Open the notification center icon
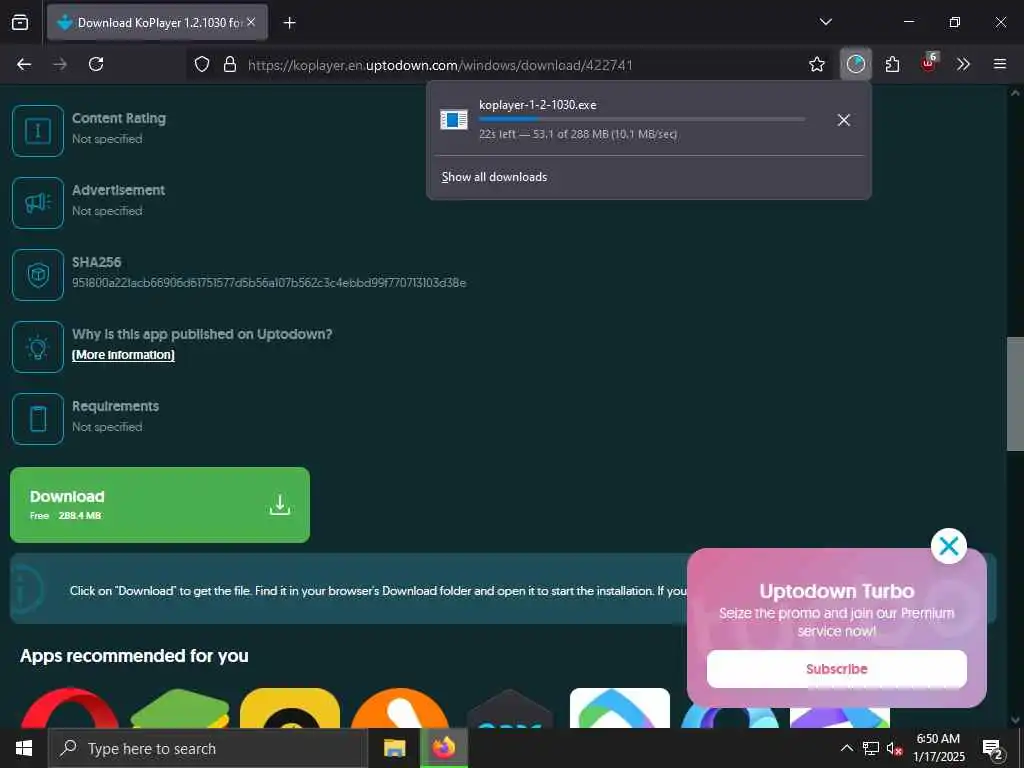 click(x=992, y=748)
